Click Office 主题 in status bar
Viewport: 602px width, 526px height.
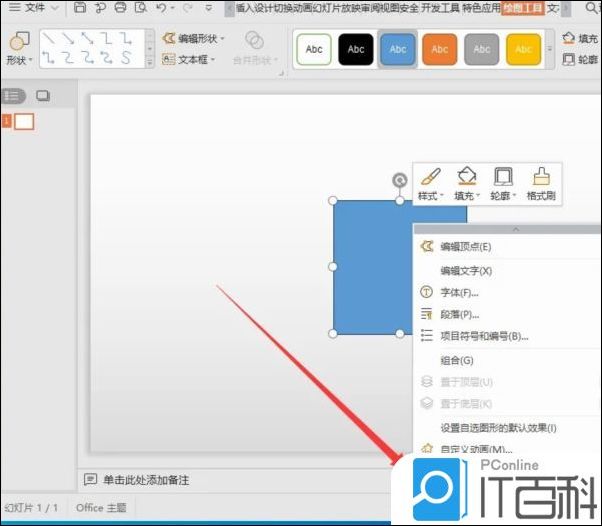[x=101, y=508]
